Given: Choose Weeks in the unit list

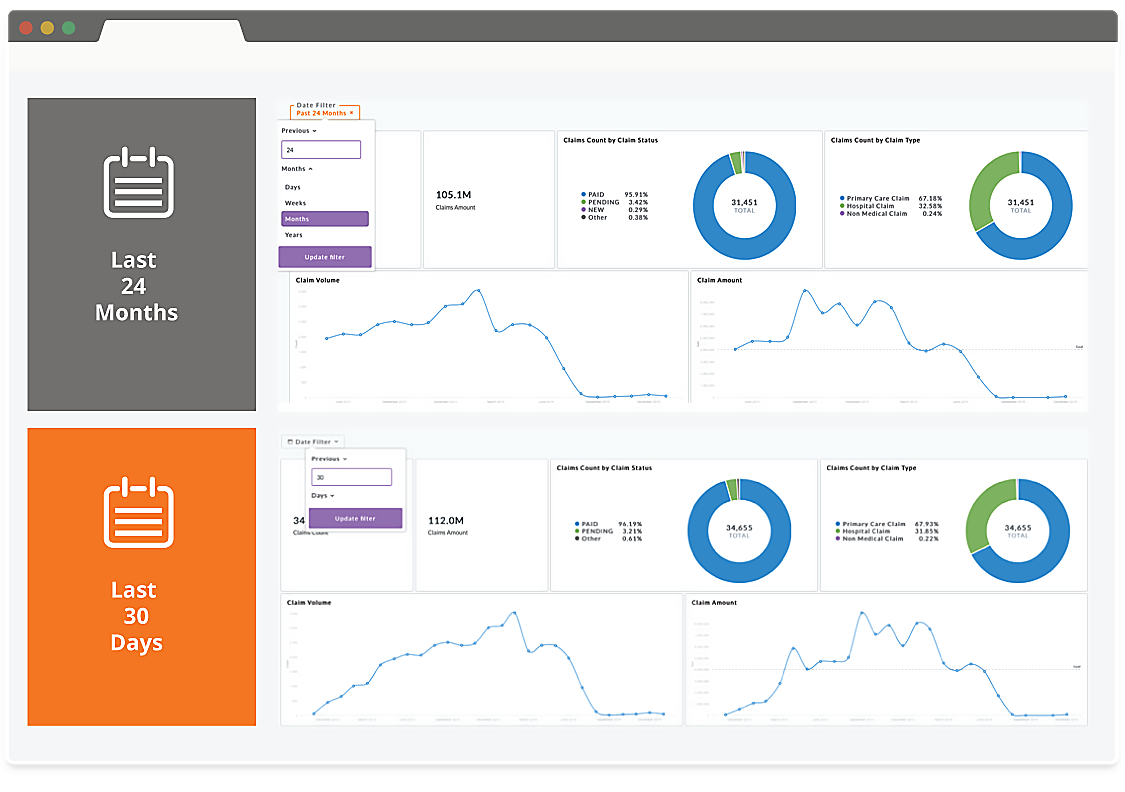Looking at the screenshot, I should [x=295, y=203].
